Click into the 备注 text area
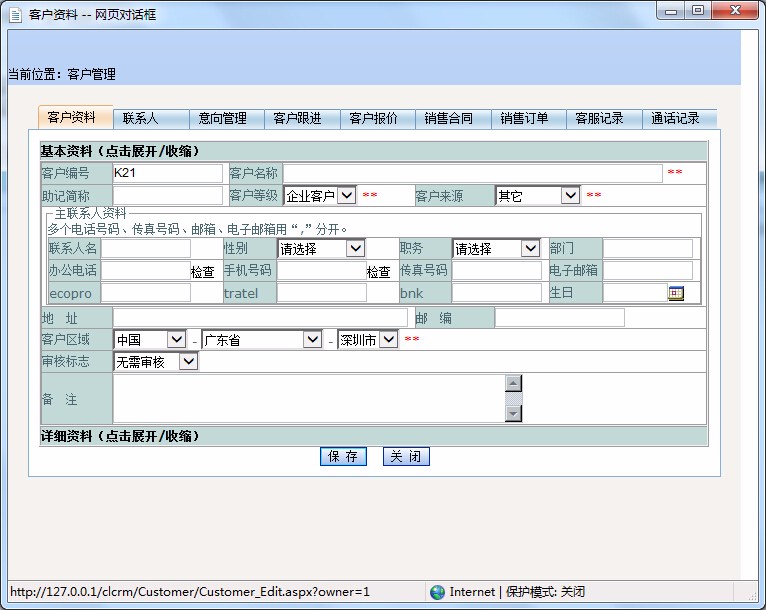 pos(309,399)
